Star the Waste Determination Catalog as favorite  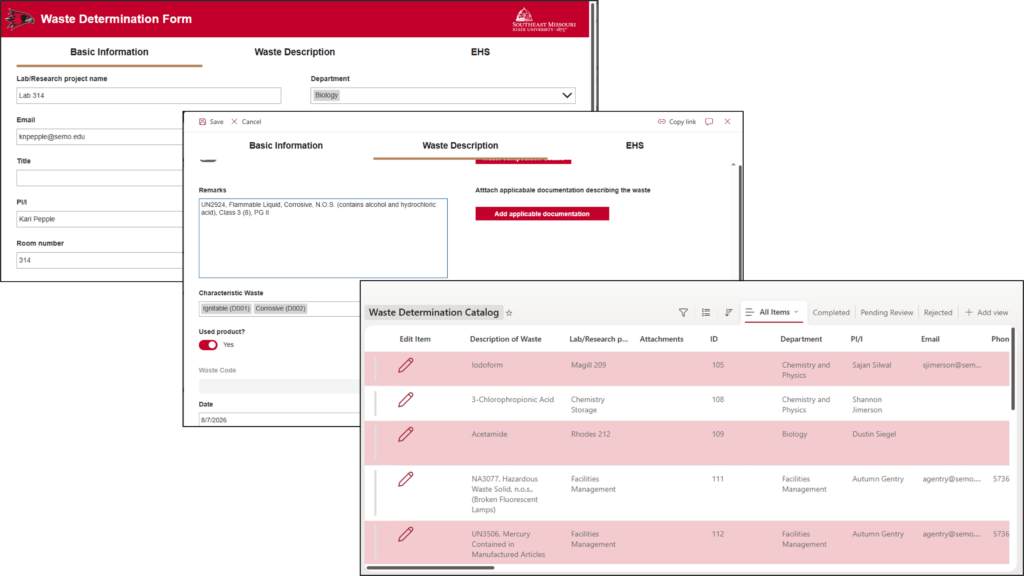coord(509,313)
